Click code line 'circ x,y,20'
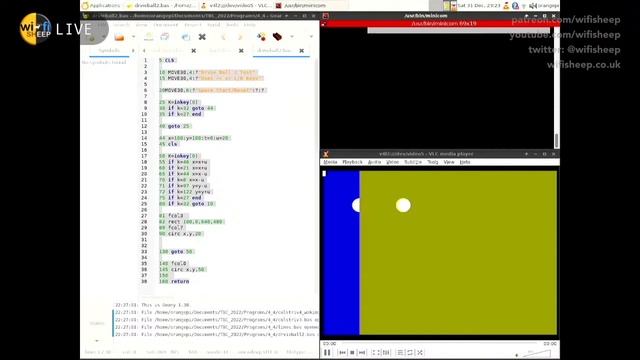This screenshot has width=640, height=360. [181, 234]
